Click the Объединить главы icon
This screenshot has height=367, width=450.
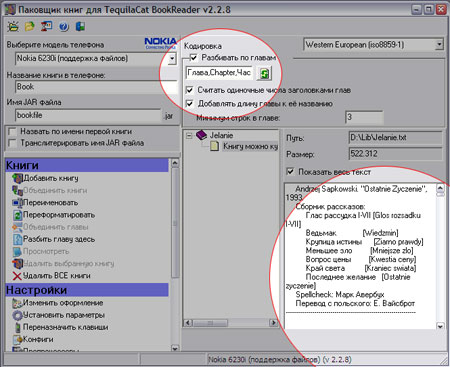coord(17,227)
